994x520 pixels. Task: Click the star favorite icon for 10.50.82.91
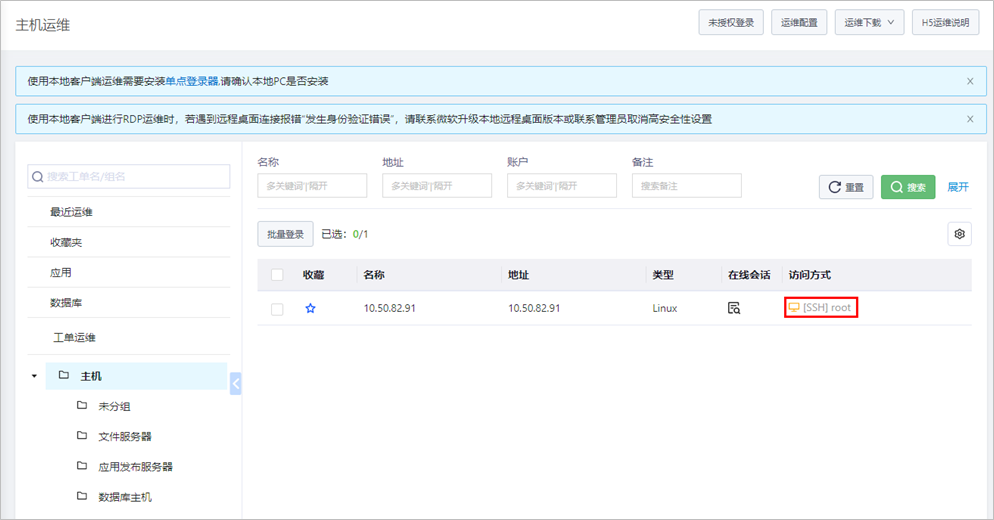pyautogui.click(x=310, y=309)
